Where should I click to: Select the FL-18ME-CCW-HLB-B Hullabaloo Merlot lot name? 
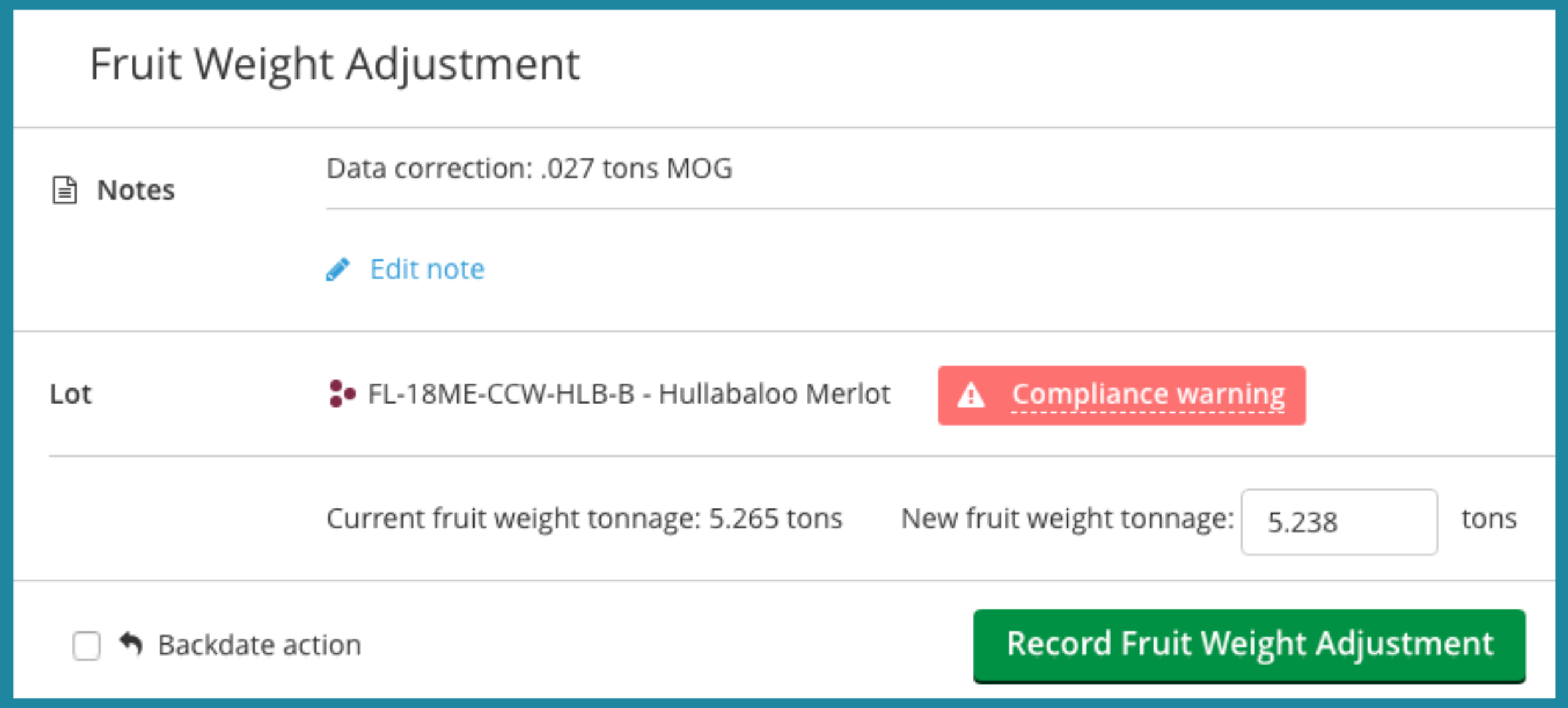click(629, 394)
